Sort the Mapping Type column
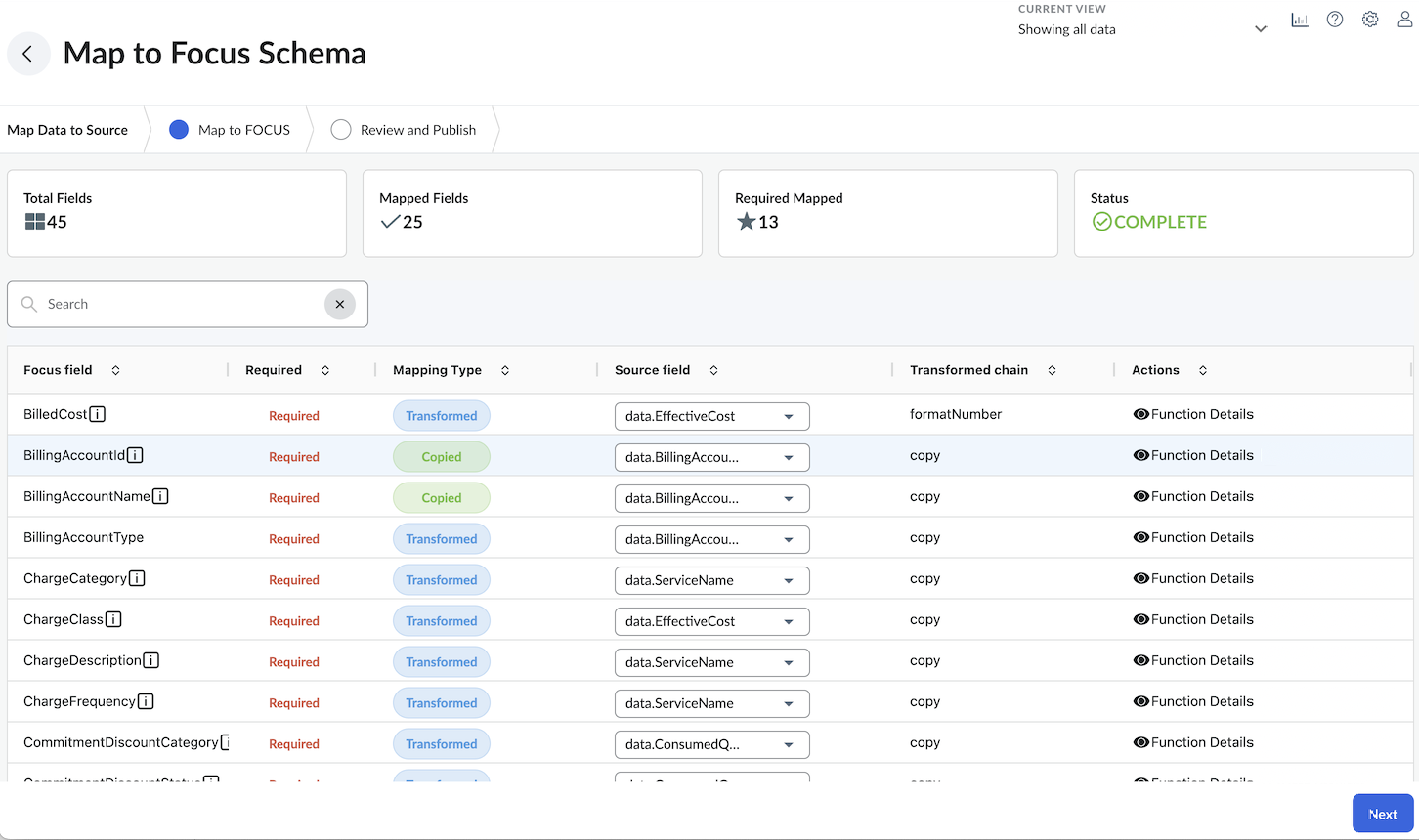The image size is (1419, 840). tap(505, 370)
